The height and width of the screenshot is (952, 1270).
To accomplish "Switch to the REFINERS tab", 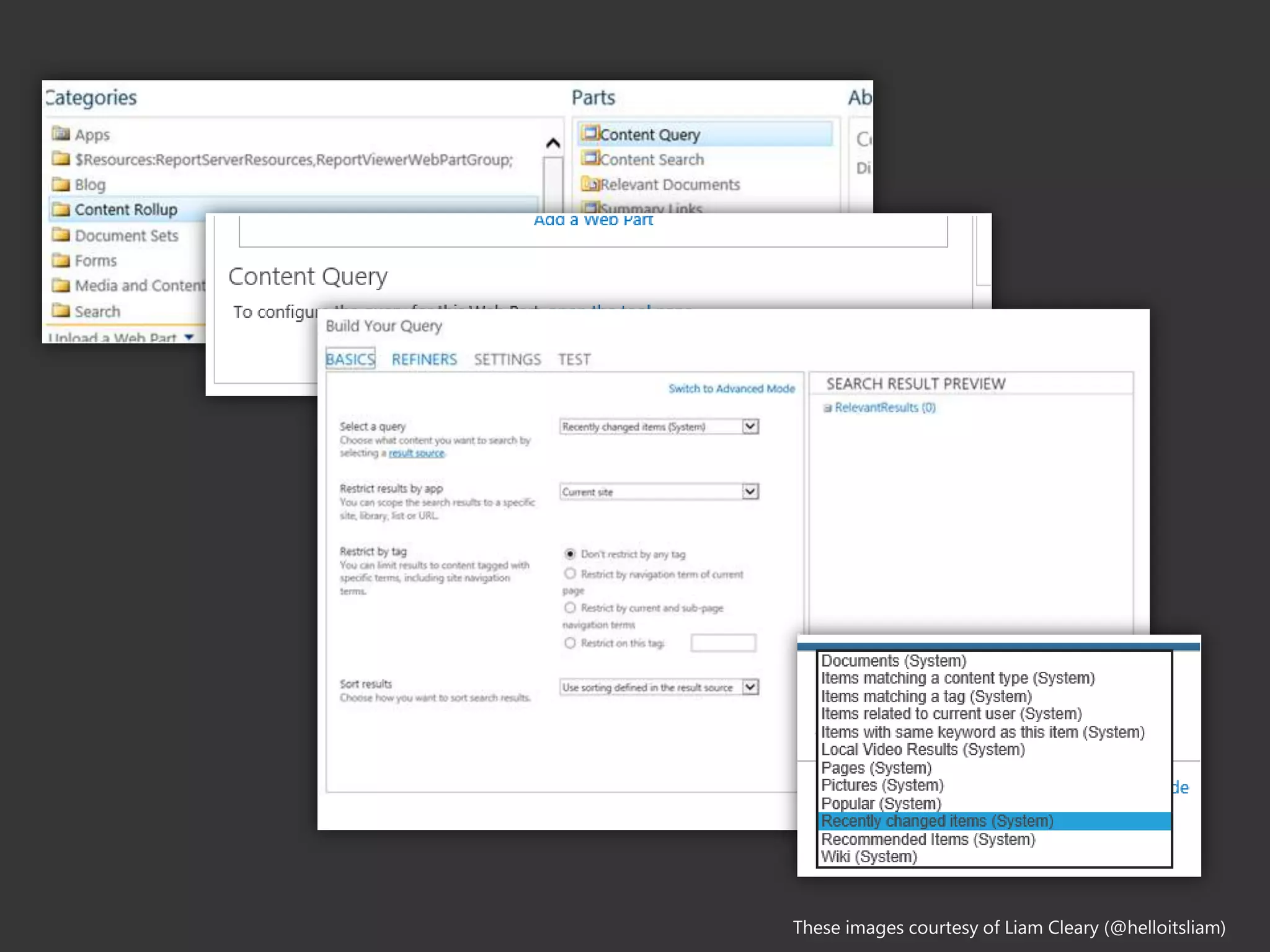I will click(424, 359).
